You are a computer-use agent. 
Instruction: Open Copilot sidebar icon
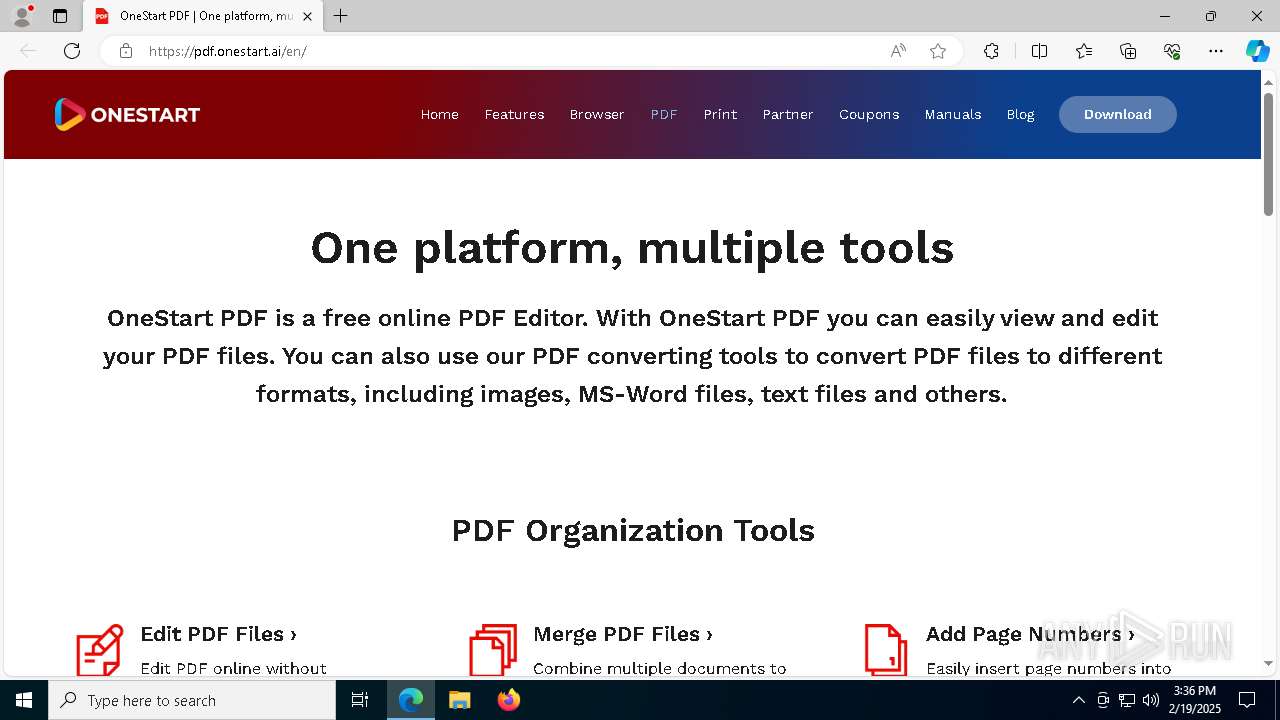click(x=1257, y=51)
